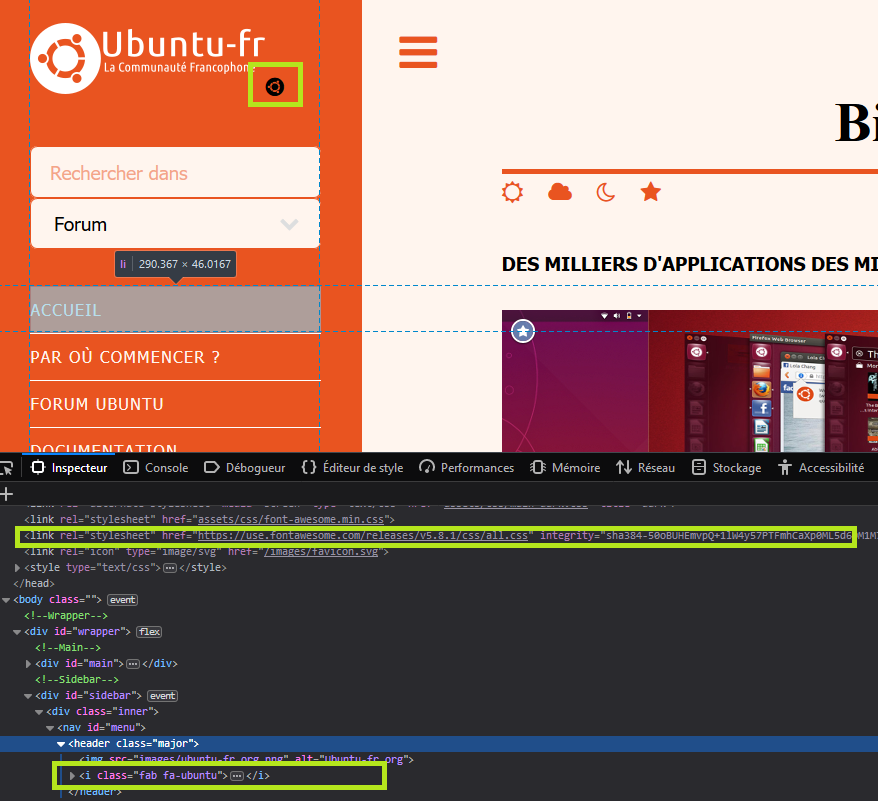Click the ellipsis badge in the fa-ubuntu node
This screenshot has height=801, width=878.
(x=237, y=776)
